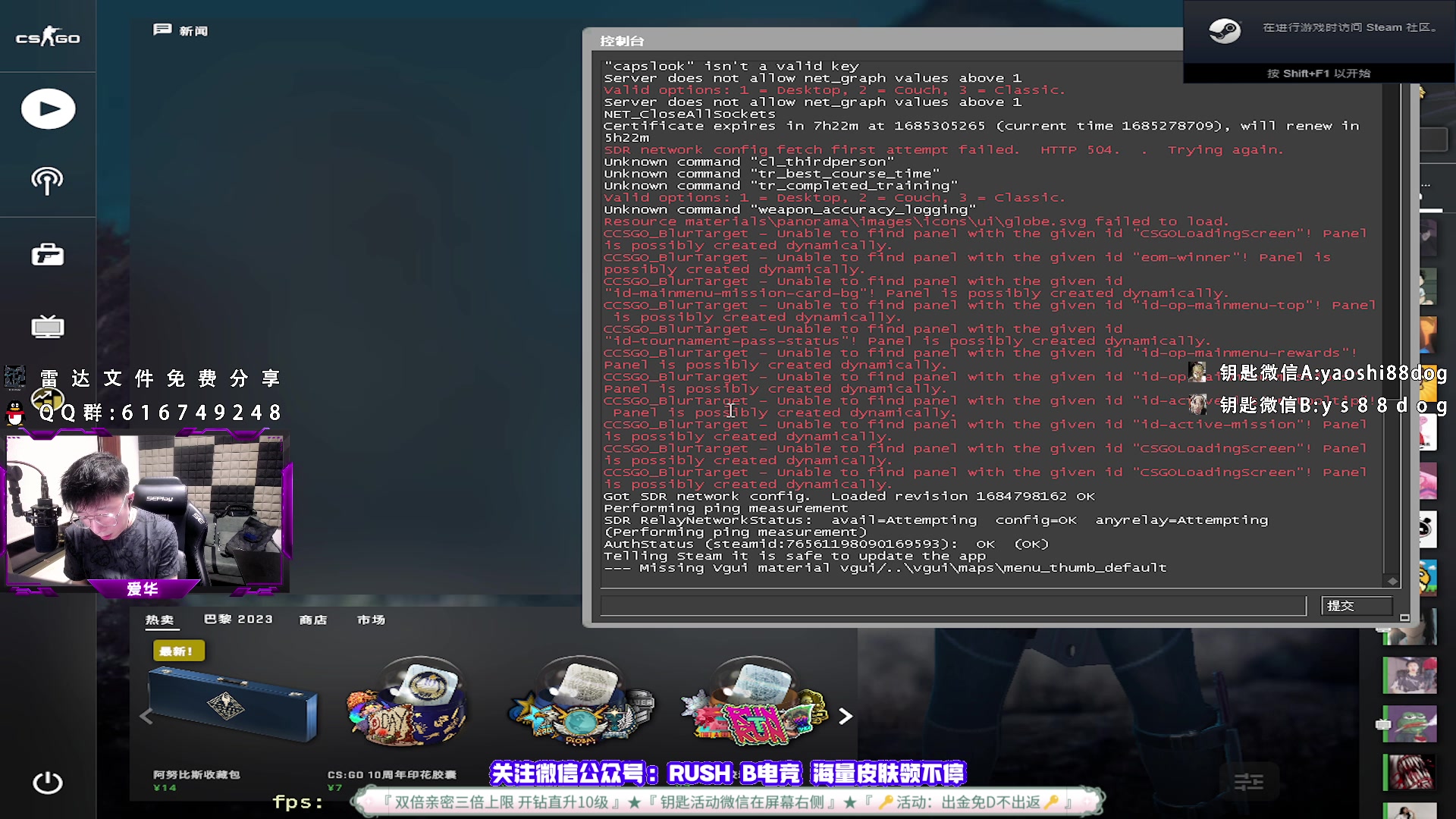This screenshot has height=819, width=1456.
Task: Go to next store items with right arrow
Action: (x=846, y=716)
